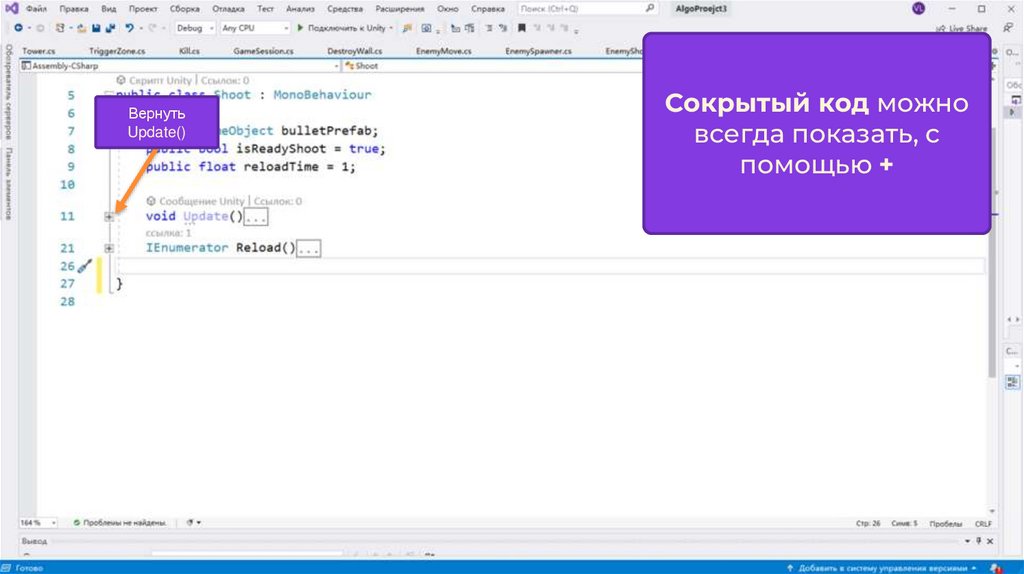This screenshot has height=574, width=1024.
Task: Click the save file floppy icon
Action: (96, 28)
